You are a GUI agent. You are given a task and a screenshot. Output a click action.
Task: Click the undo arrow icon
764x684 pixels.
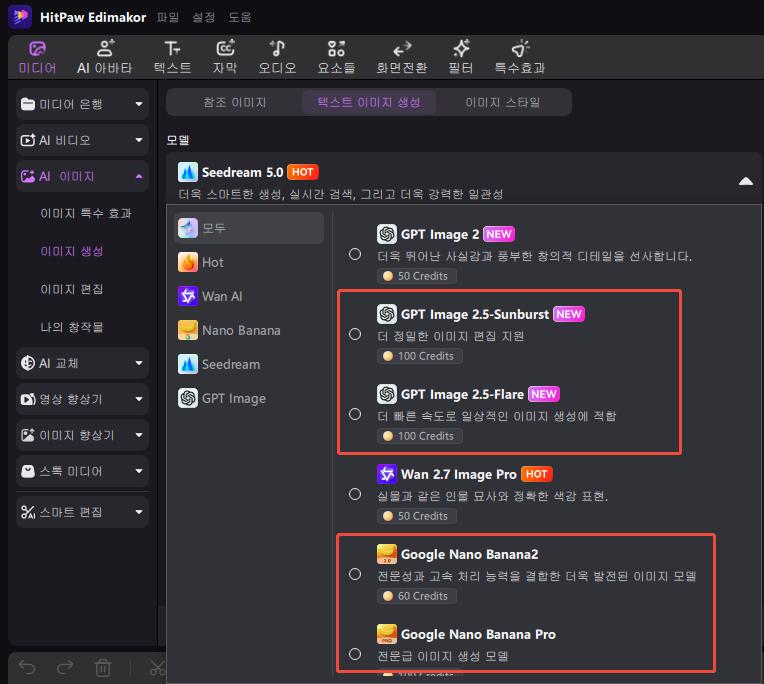point(27,667)
